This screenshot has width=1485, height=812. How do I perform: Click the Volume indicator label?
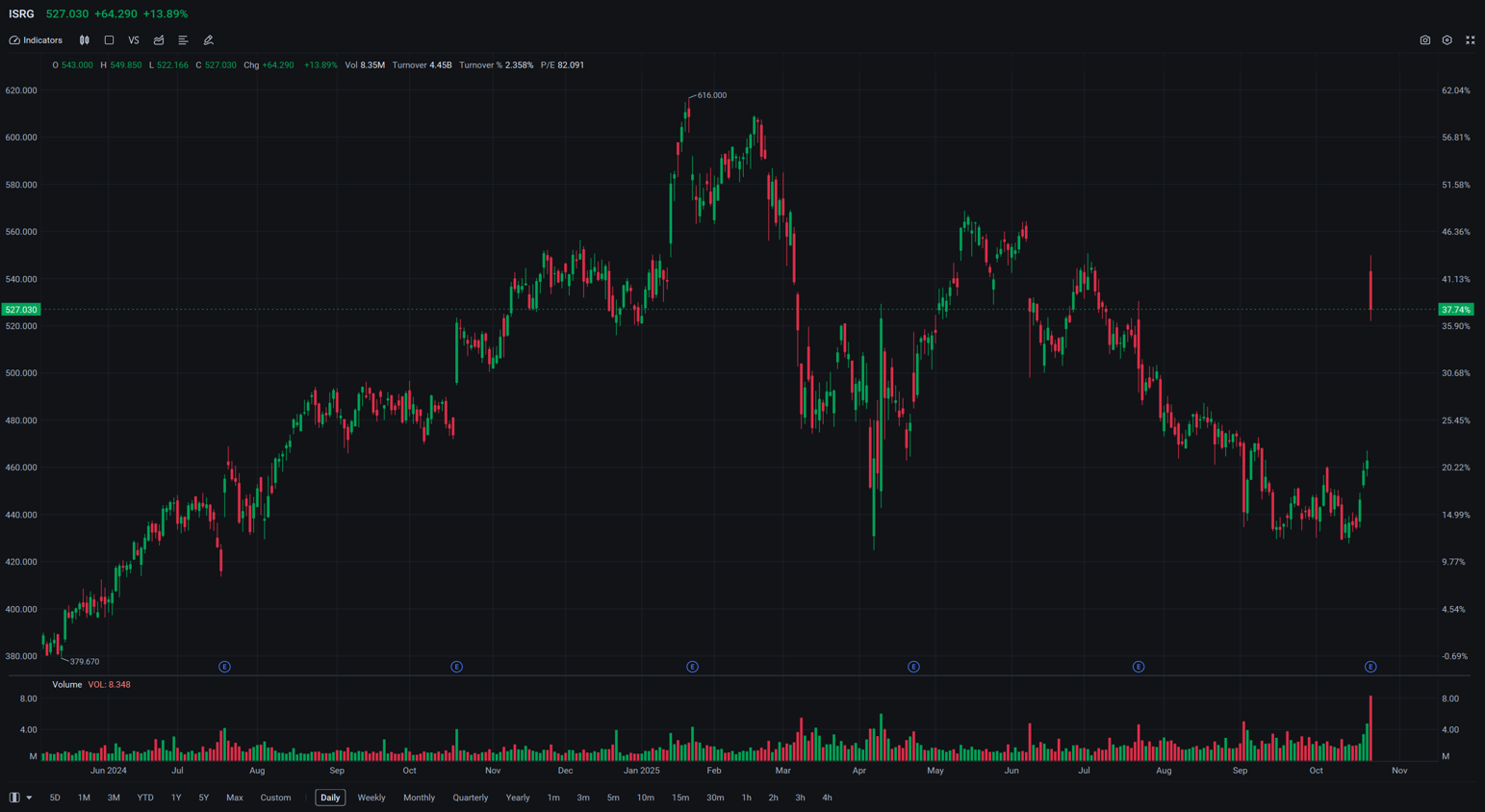(x=67, y=685)
